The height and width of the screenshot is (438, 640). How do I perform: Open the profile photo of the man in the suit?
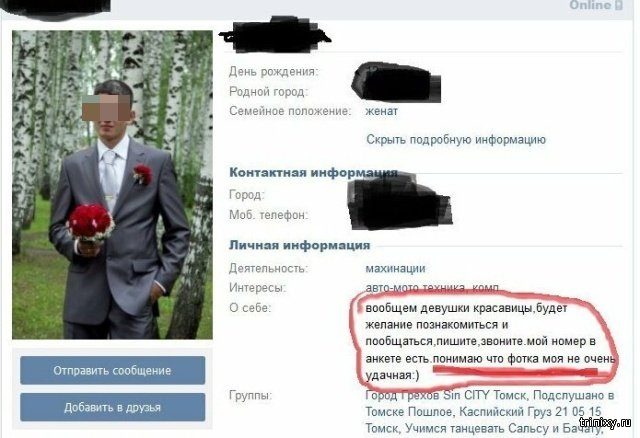(112, 185)
